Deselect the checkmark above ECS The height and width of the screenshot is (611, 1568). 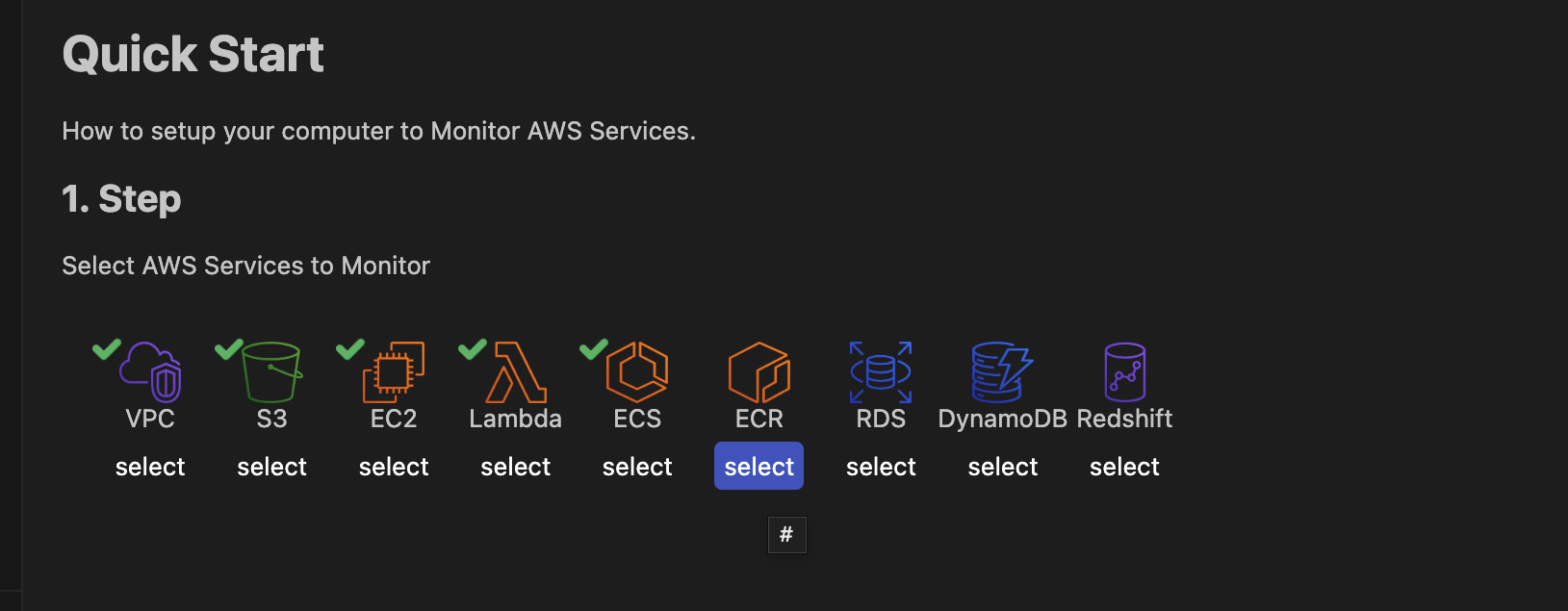tap(593, 349)
